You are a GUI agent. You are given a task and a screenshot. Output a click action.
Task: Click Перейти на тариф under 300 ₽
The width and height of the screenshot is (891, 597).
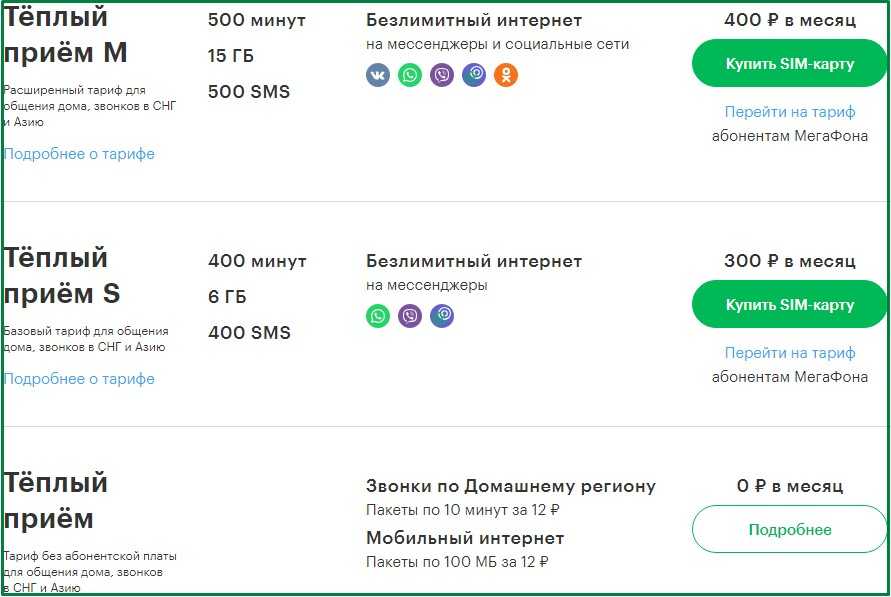790,353
